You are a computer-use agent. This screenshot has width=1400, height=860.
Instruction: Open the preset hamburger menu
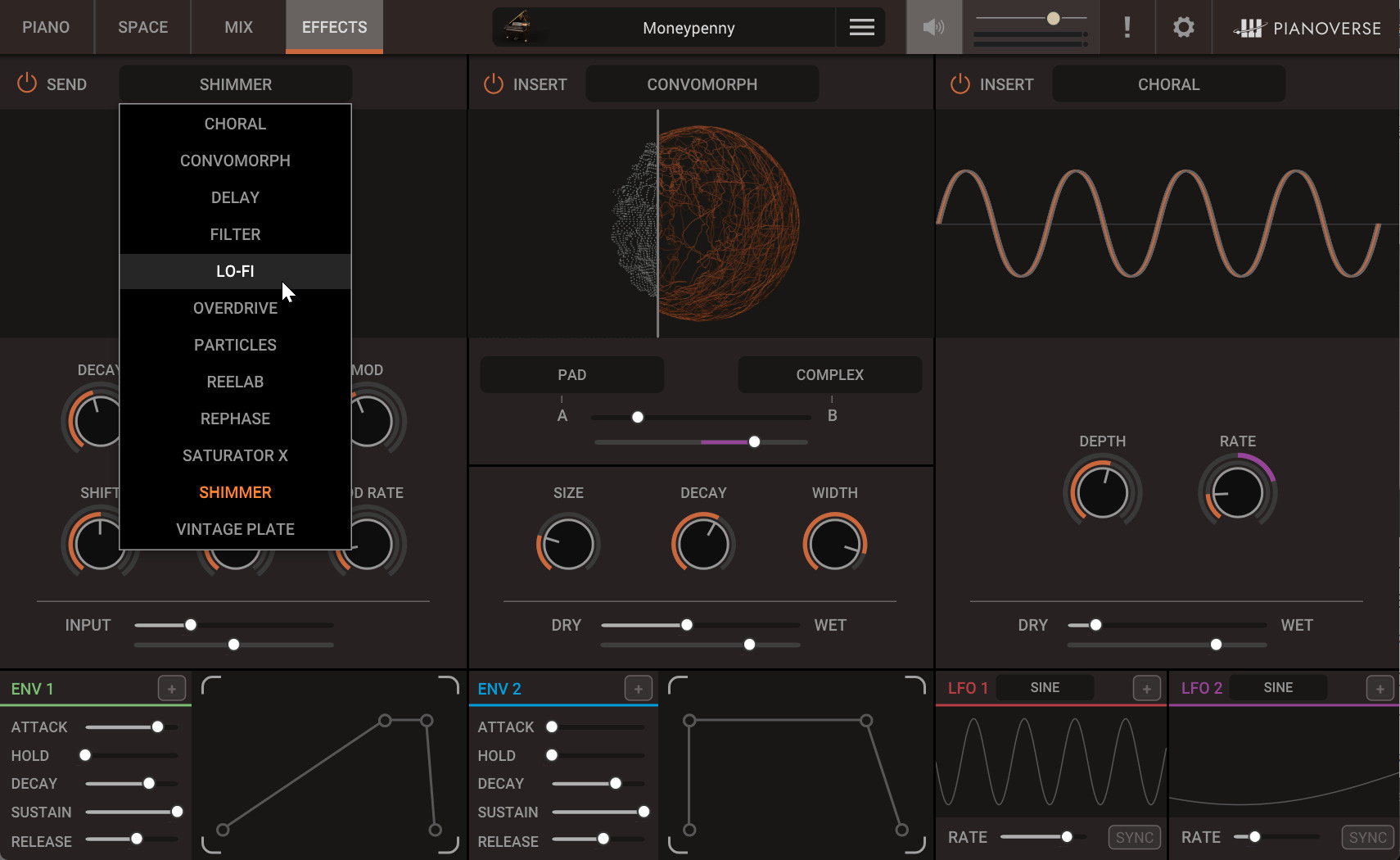[861, 27]
